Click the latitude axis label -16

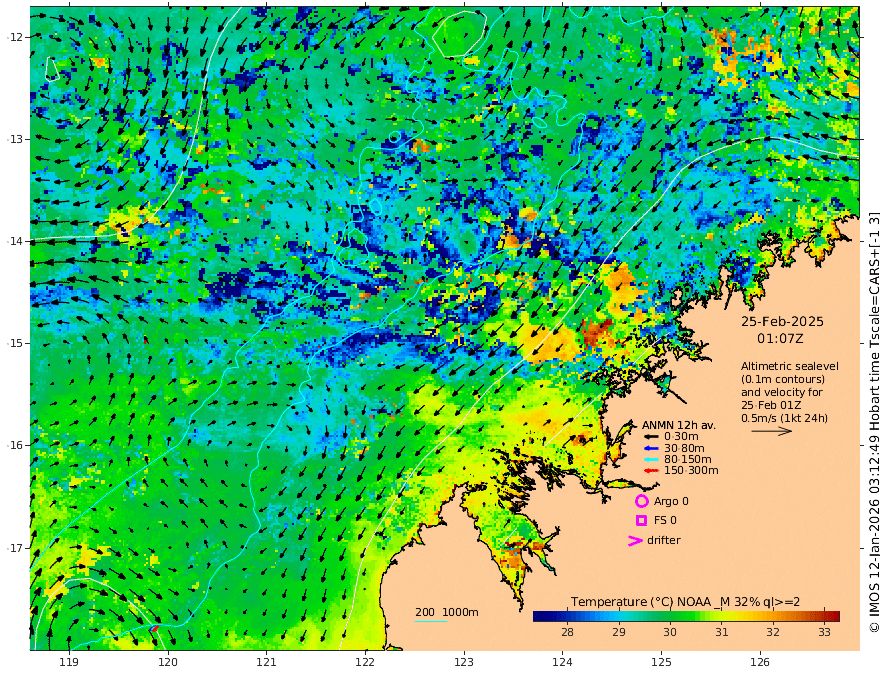(x=15, y=445)
